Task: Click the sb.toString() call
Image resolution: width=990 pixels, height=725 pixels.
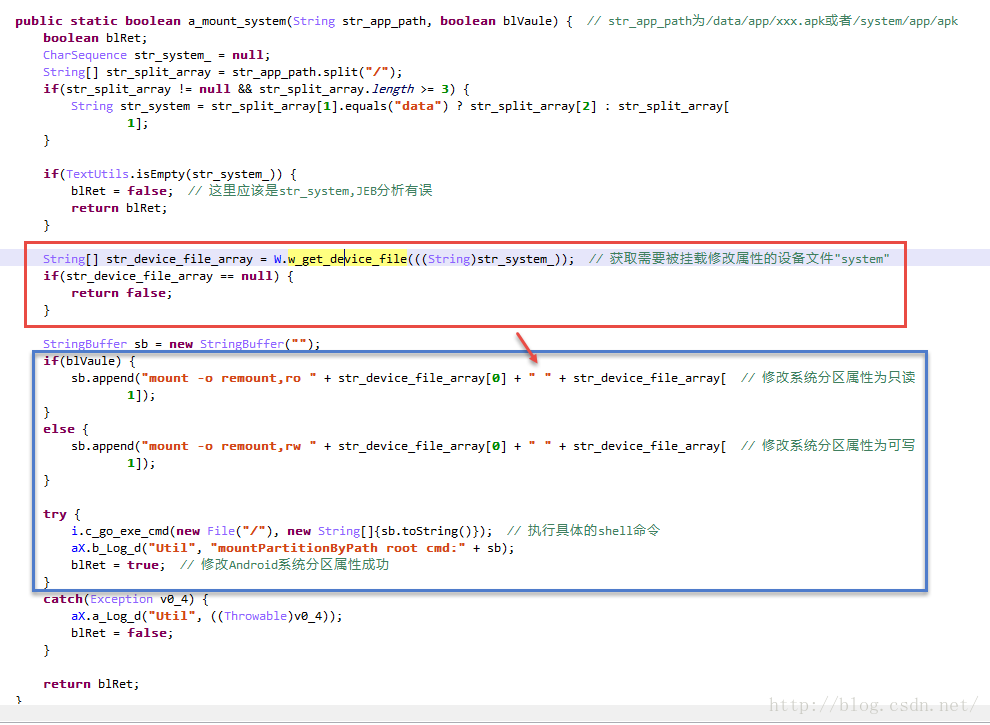Action: tap(427, 531)
